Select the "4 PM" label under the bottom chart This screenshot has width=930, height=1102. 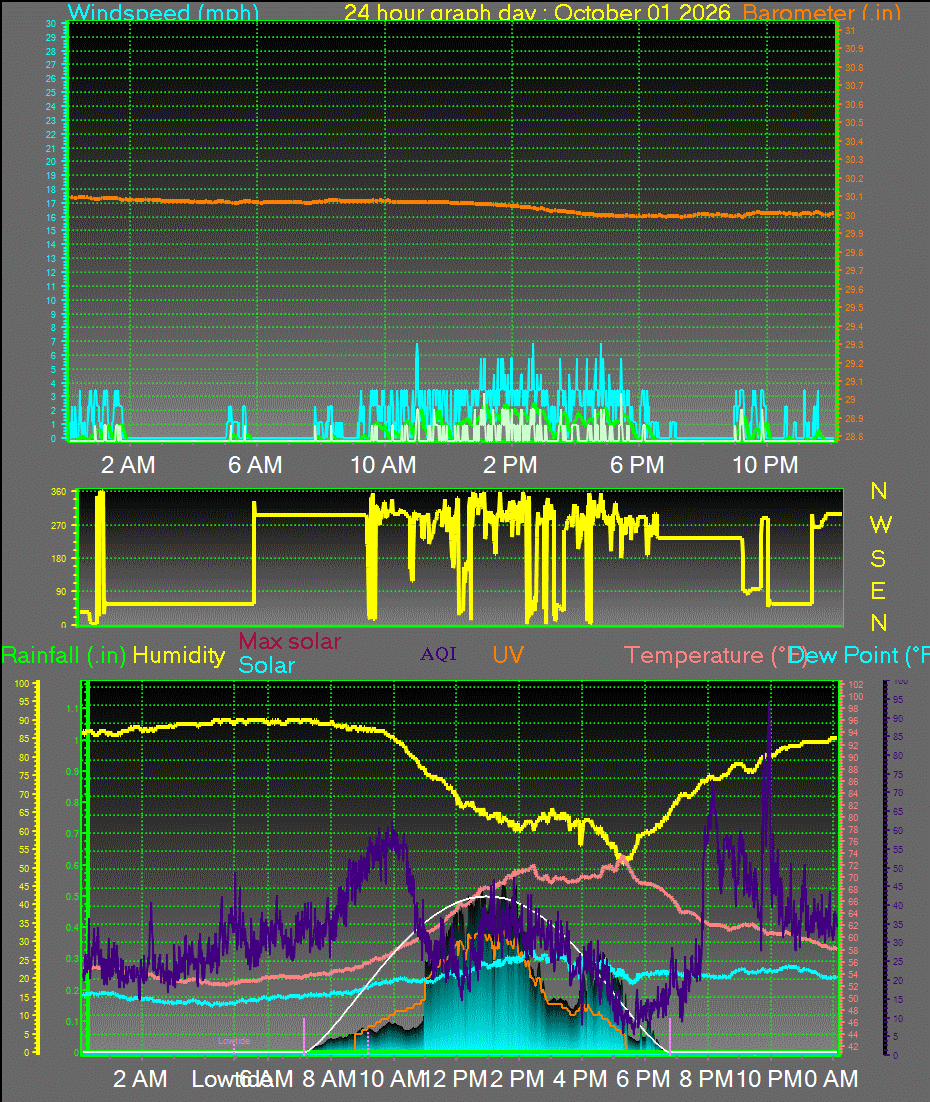point(580,1079)
